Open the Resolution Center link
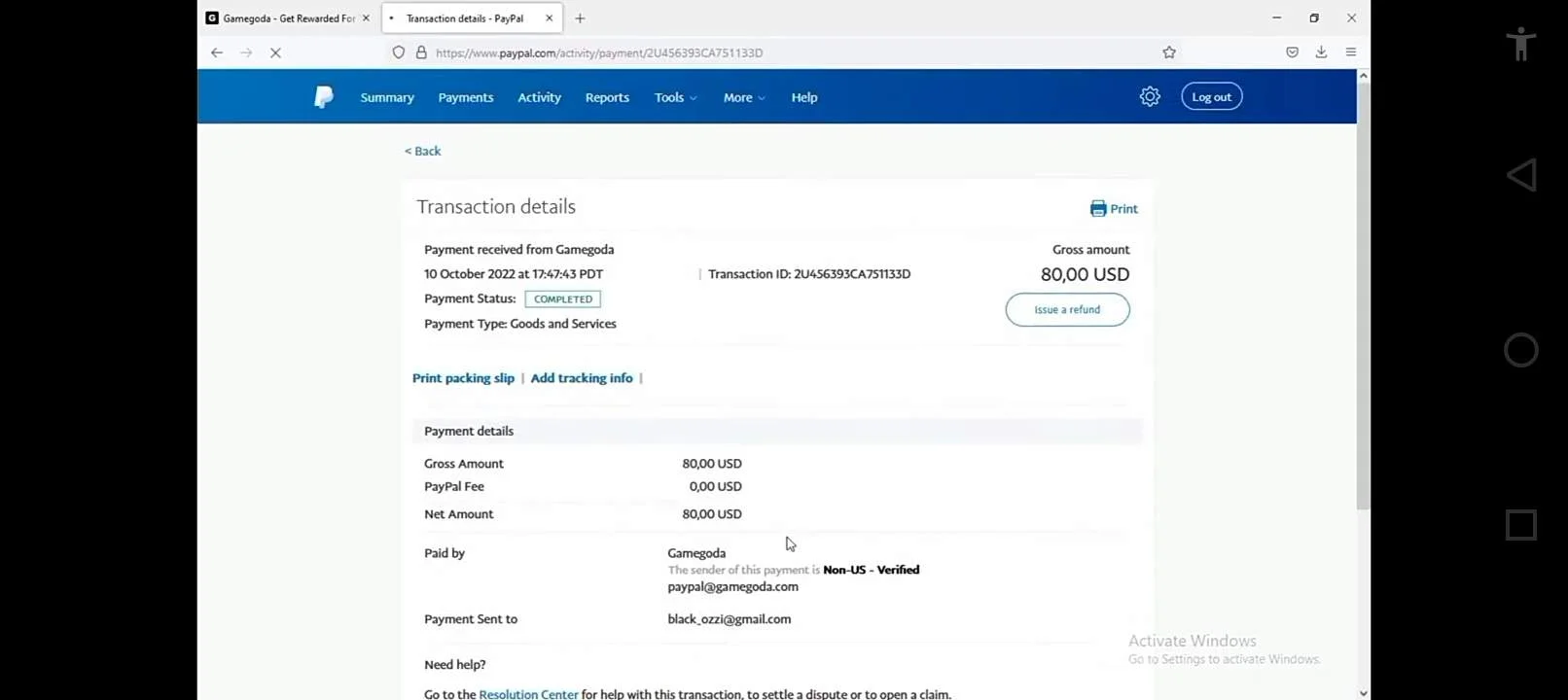Screen dimensions: 1568x700 pyautogui.click(x=528, y=694)
